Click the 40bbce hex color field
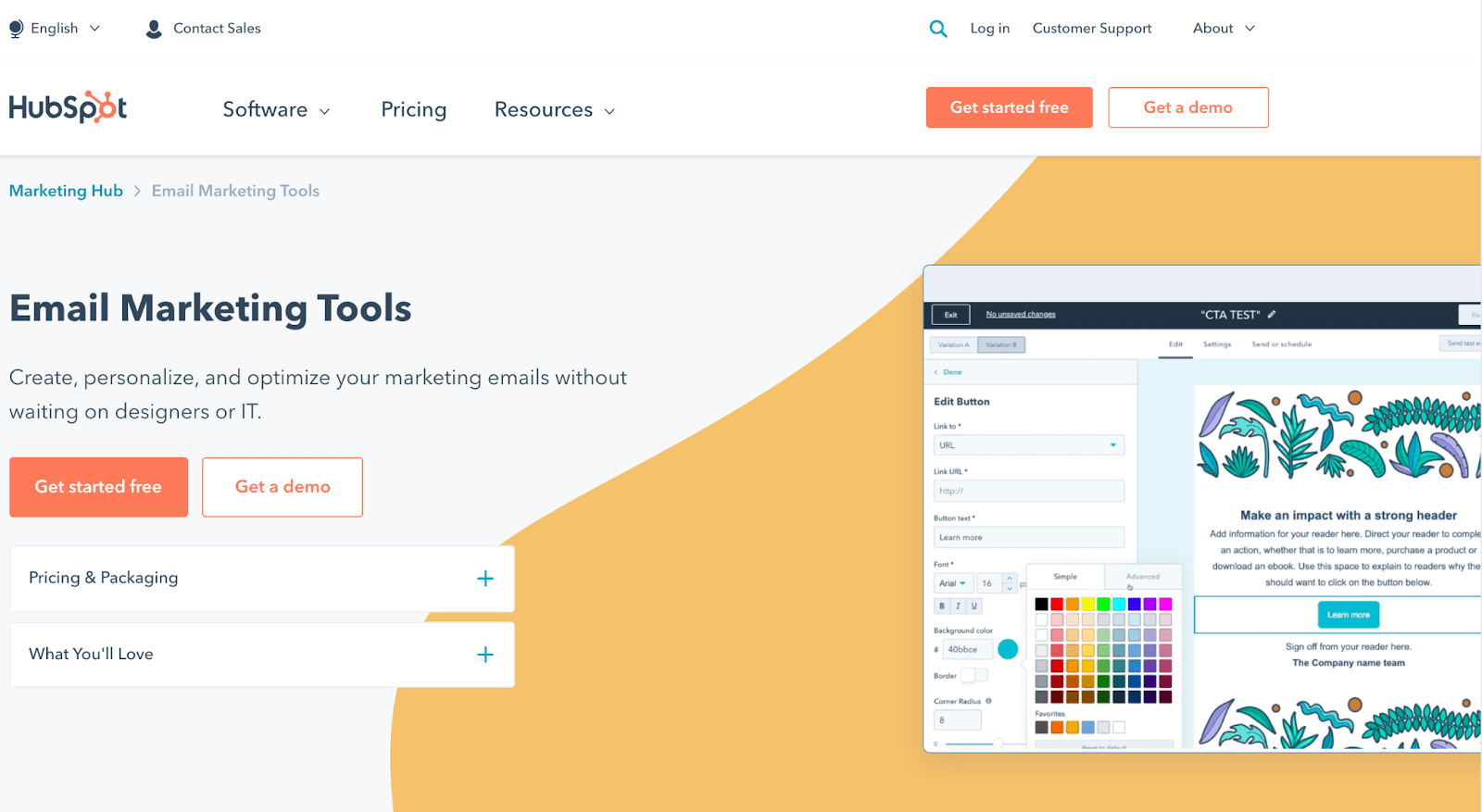The width and height of the screenshot is (1482, 812). point(967,650)
